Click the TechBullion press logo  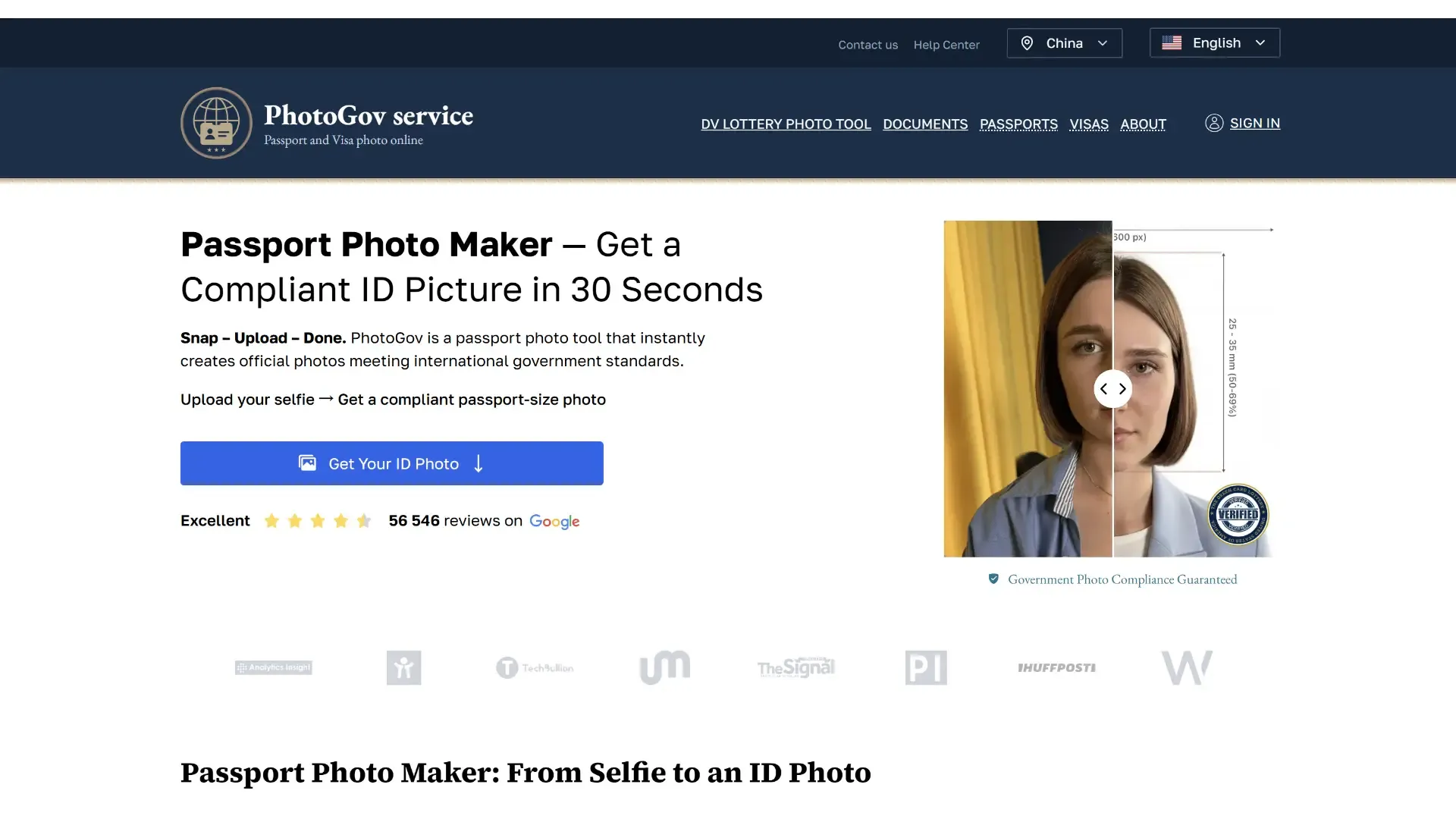(x=535, y=667)
